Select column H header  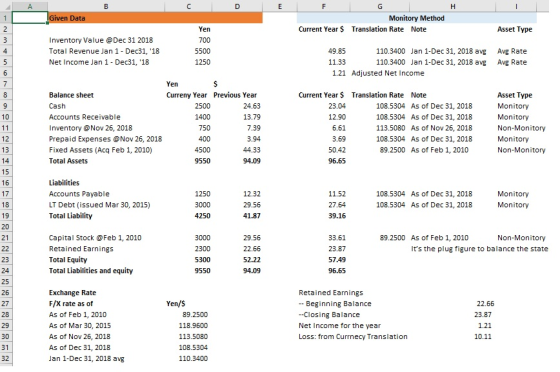point(452,6)
